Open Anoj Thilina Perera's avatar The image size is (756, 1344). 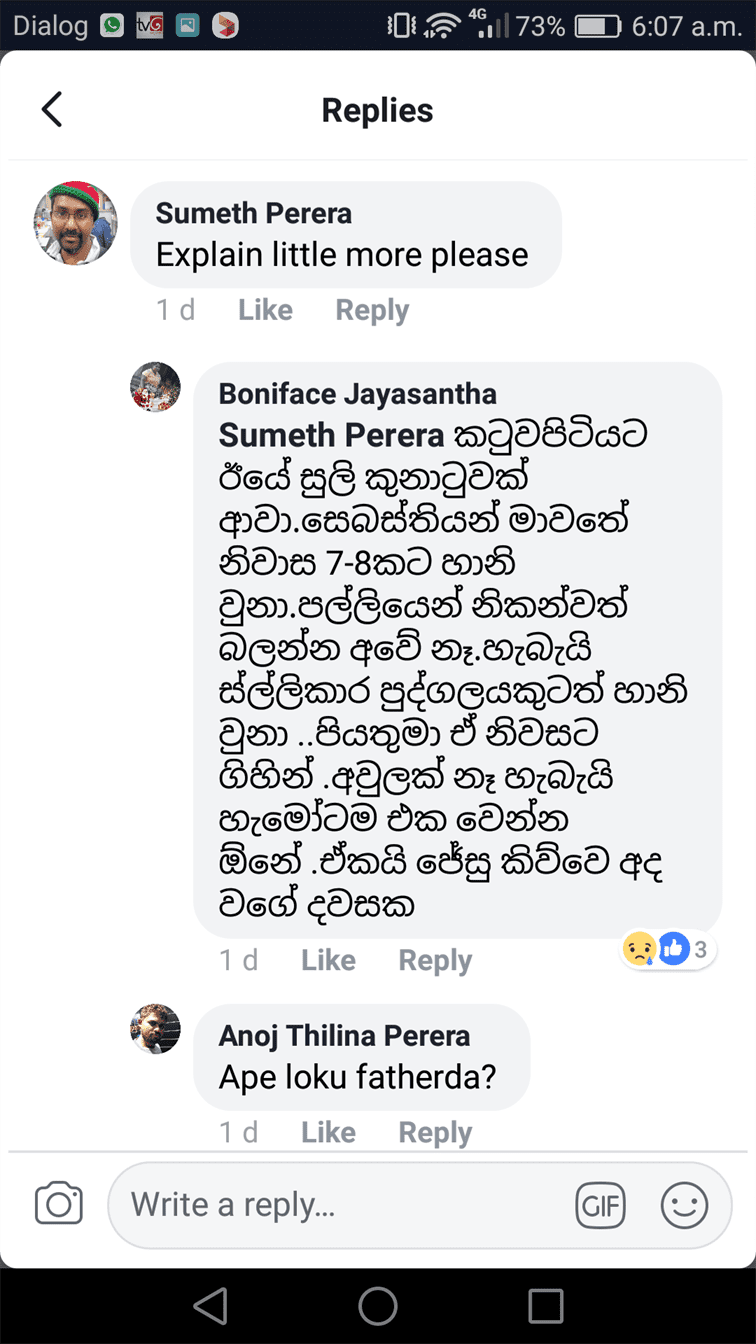156,1029
